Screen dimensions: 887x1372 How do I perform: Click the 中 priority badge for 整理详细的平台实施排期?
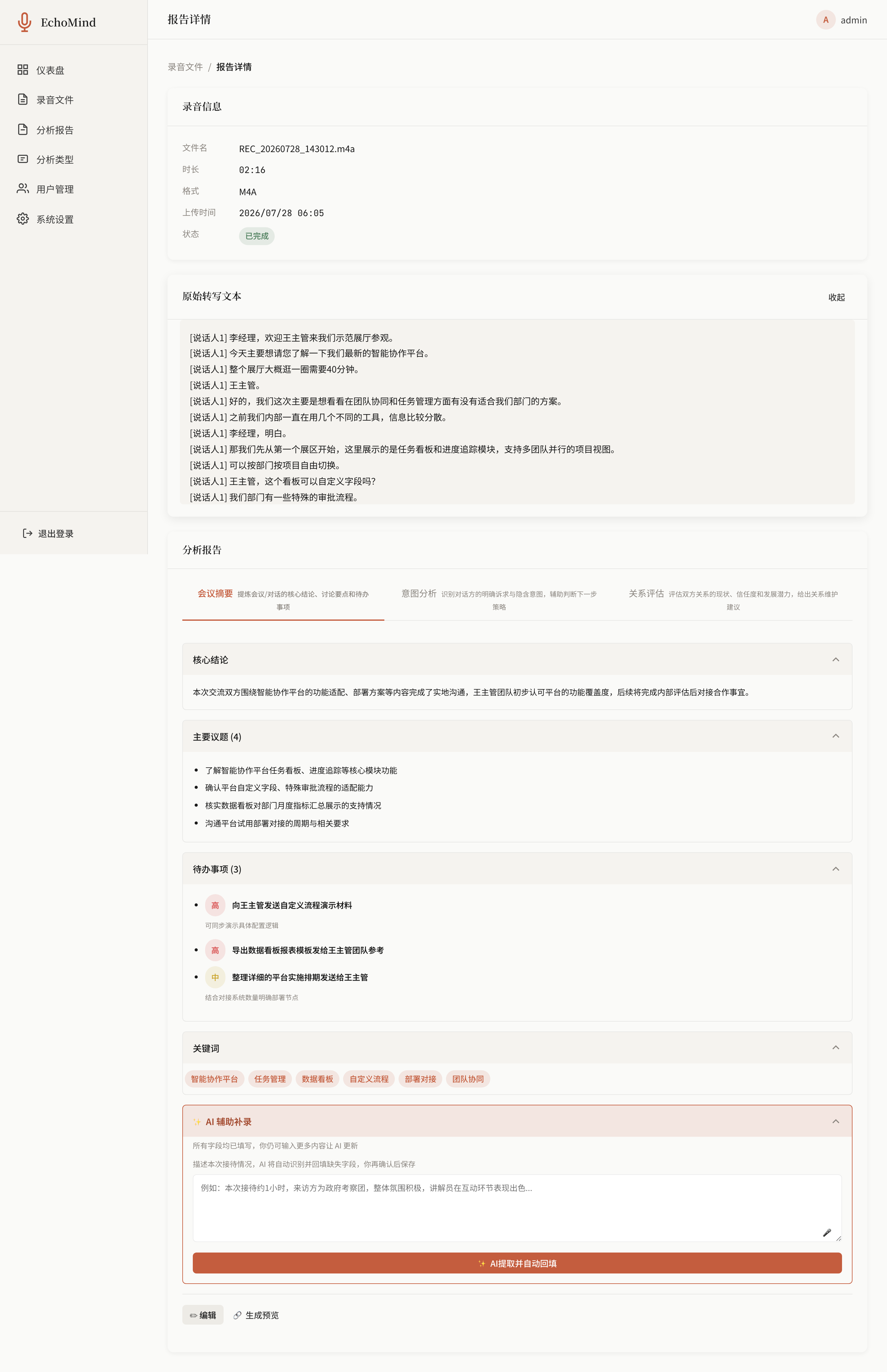point(215,977)
